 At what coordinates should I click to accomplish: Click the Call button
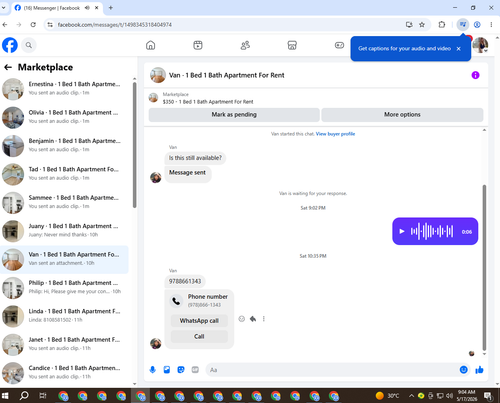point(199,336)
